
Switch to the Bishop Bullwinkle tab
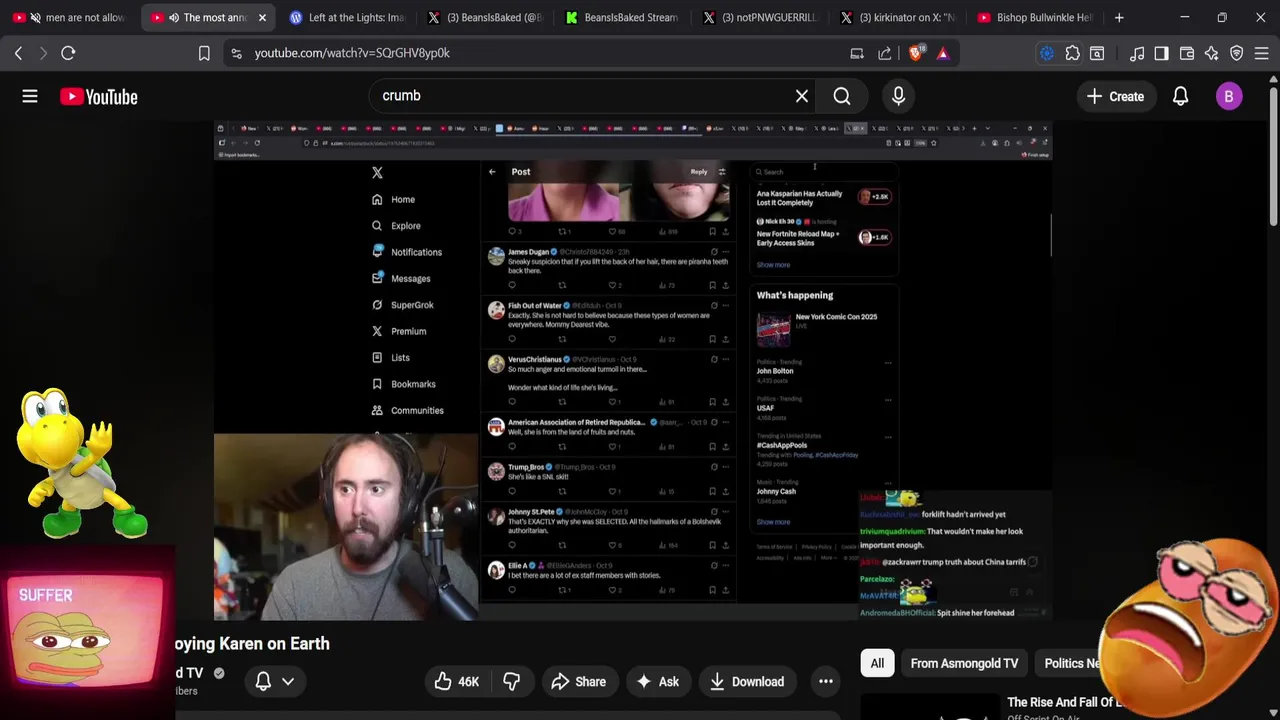1036,17
